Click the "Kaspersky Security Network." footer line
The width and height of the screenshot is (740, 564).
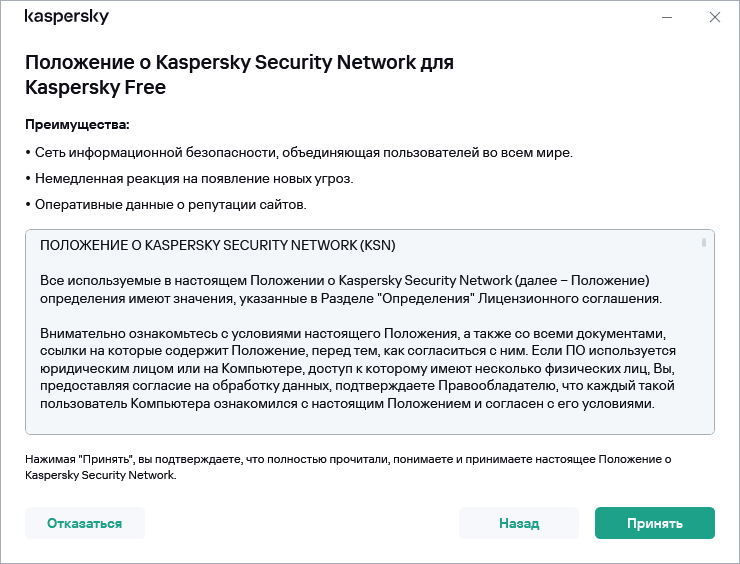(100, 476)
